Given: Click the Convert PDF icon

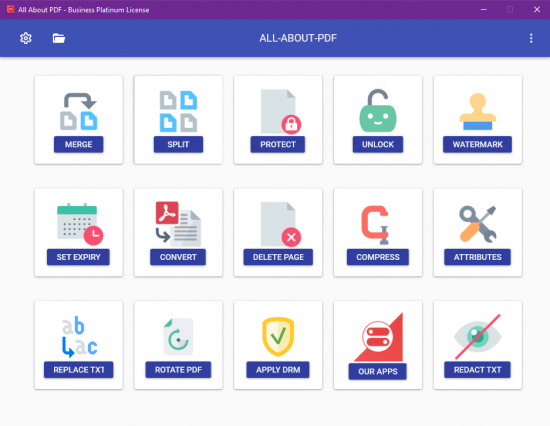Looking at the screenshot, I should (x=178, y=224).
